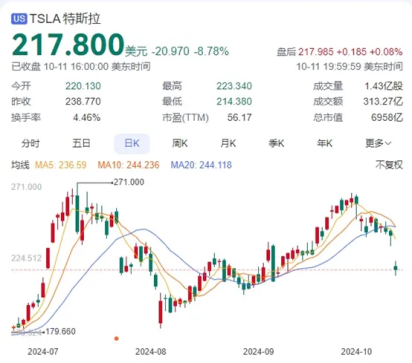Click the 均线 moving average label
412x363 pixels.
[20, 165]
